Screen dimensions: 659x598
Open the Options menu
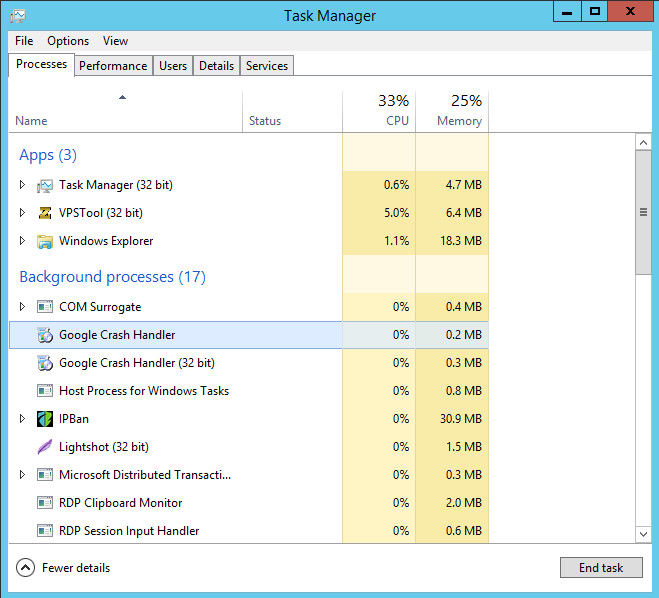pyautogui.click(x=68, y=41)
